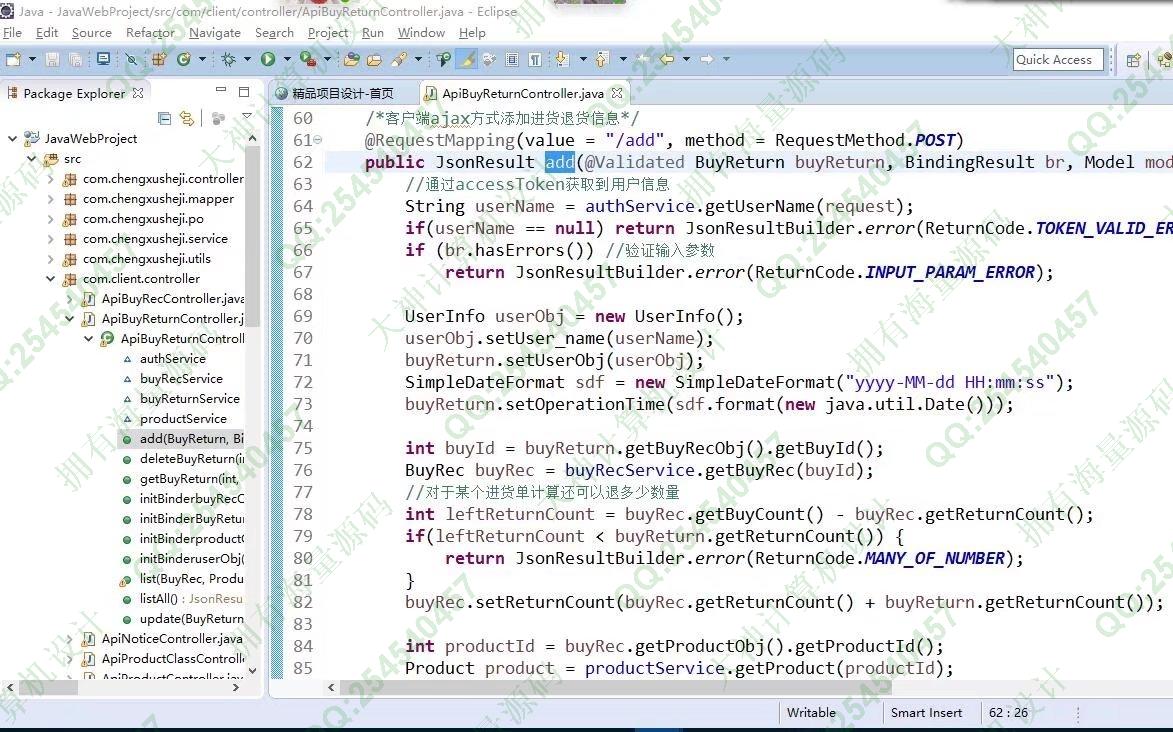Screen dimensions: 1173x732
Task: Click the Save All toolbar icon
Action: click(76, 59)
